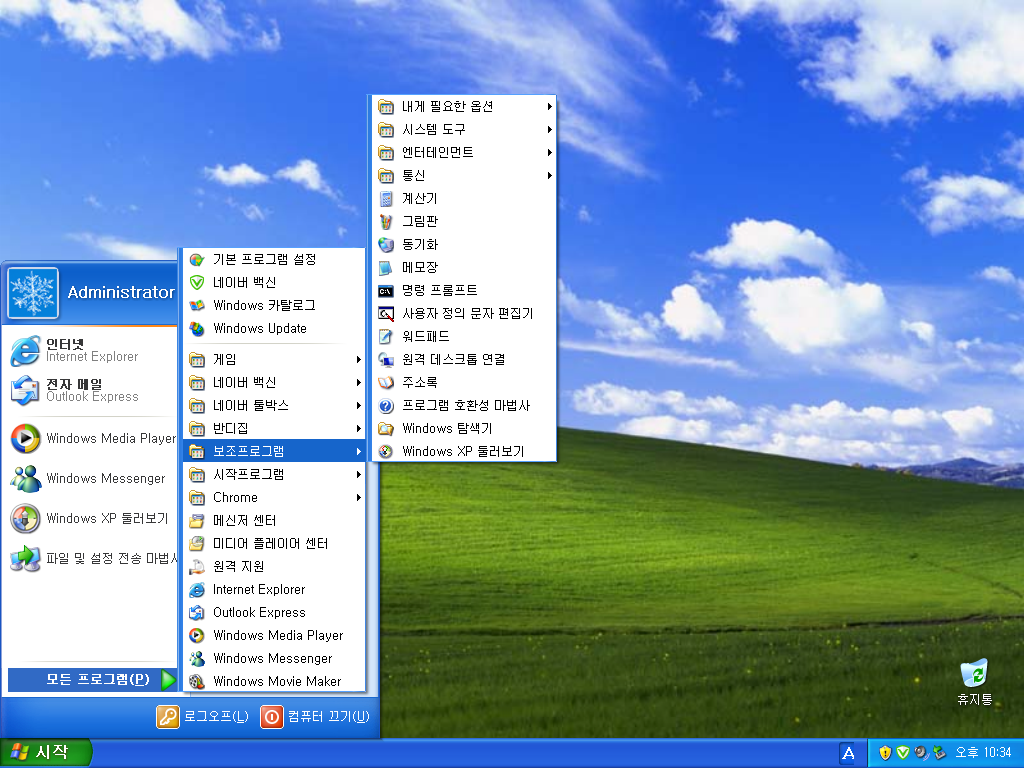Launch Windows Movie Maker
1024x768 pixels.
(276, 681)
